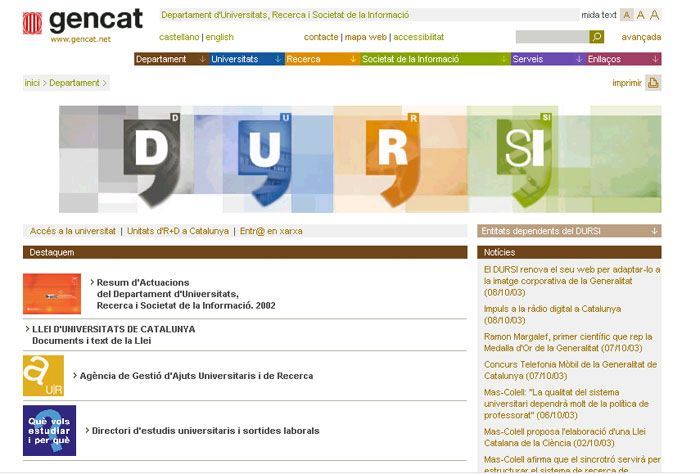Click the Notícies section header
The image size is (700, 474).
click(x=569, y=252)
